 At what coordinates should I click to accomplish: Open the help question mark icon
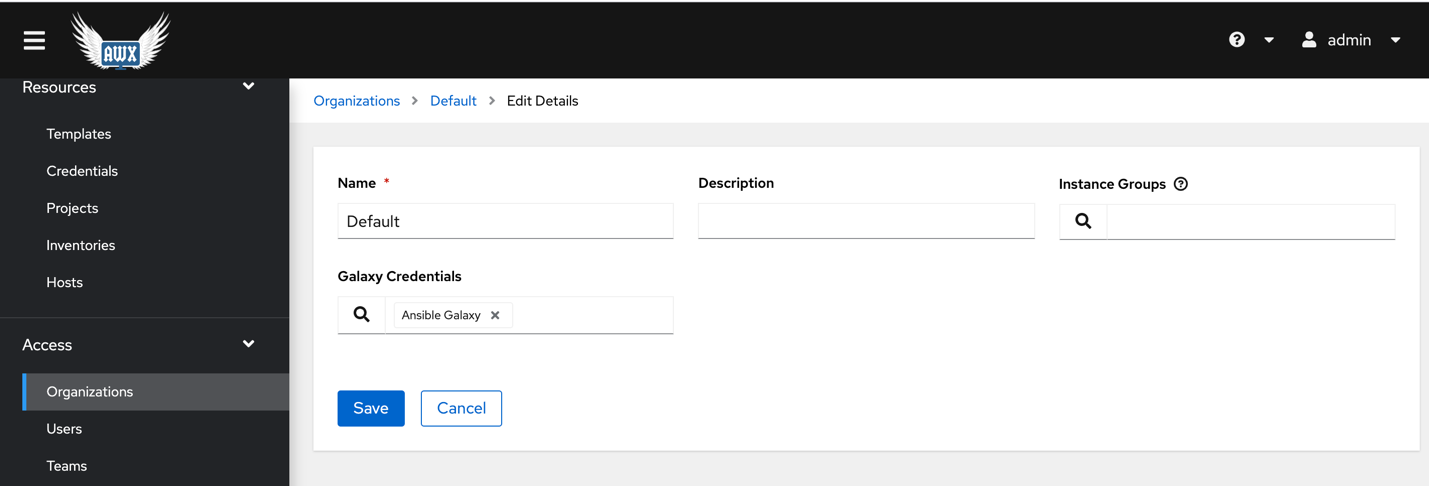point(1237,40)
